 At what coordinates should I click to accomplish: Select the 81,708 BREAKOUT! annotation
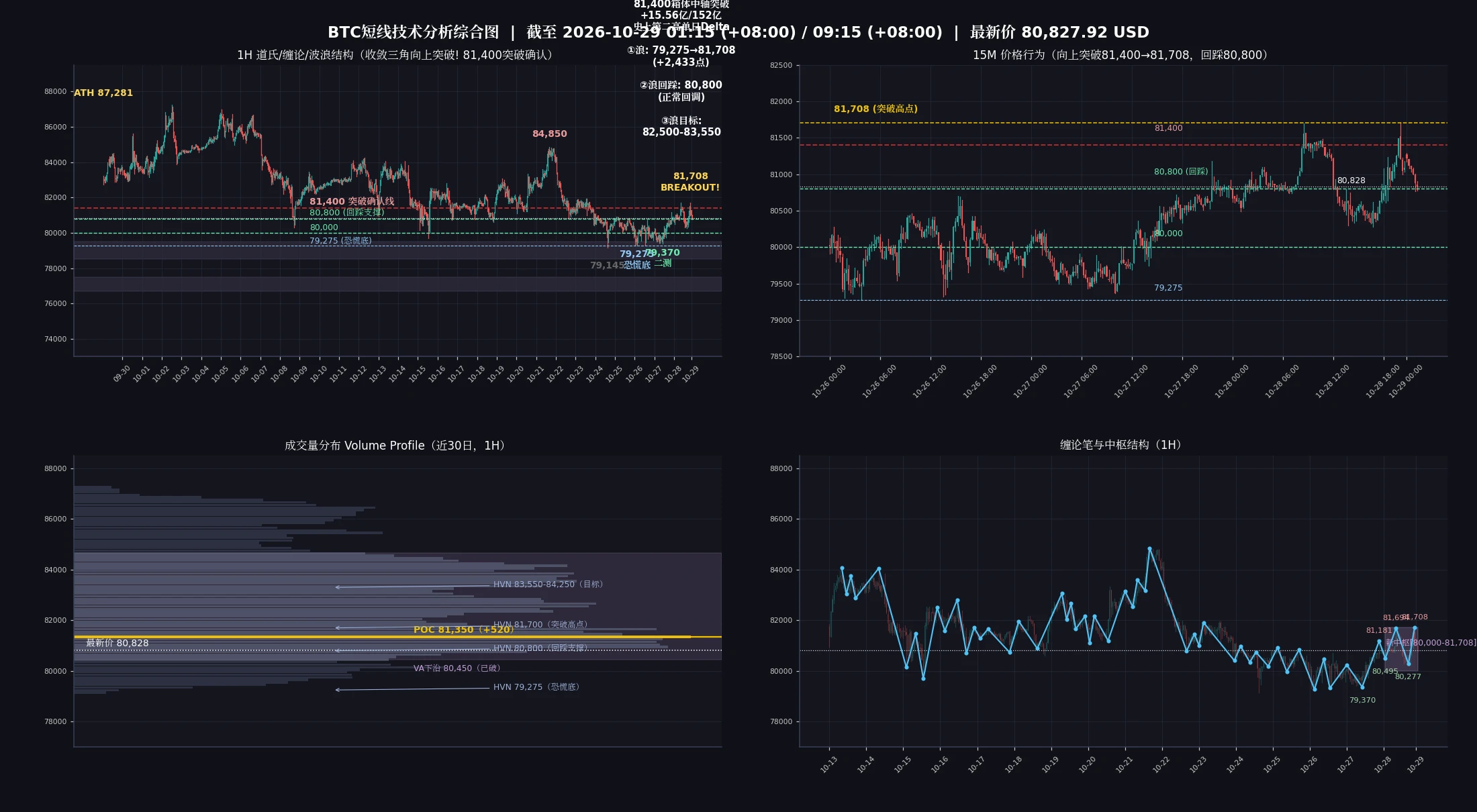690,182
